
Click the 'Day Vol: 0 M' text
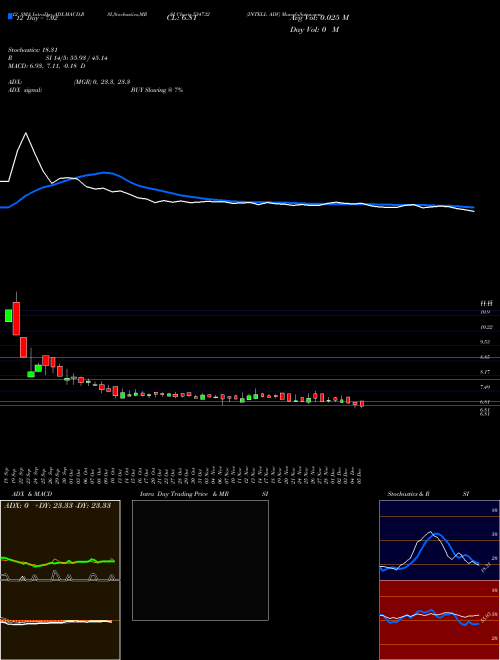(314, 30)
